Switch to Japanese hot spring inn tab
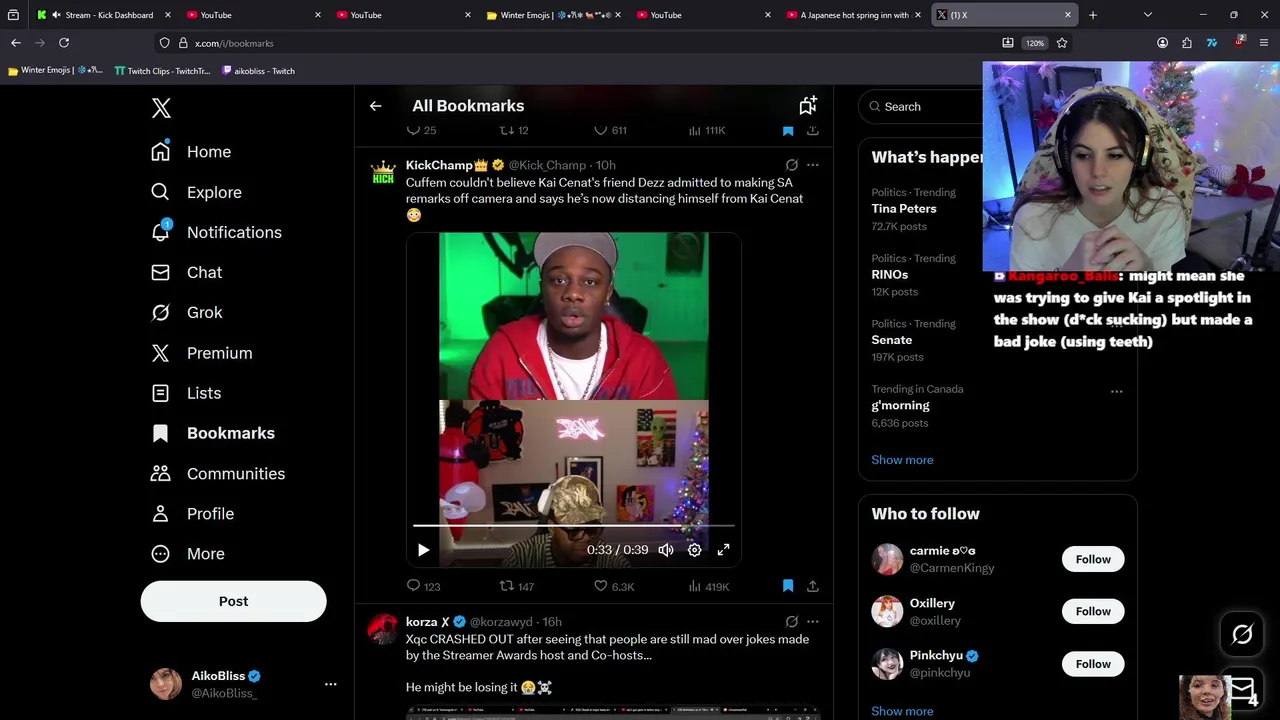 852,15
